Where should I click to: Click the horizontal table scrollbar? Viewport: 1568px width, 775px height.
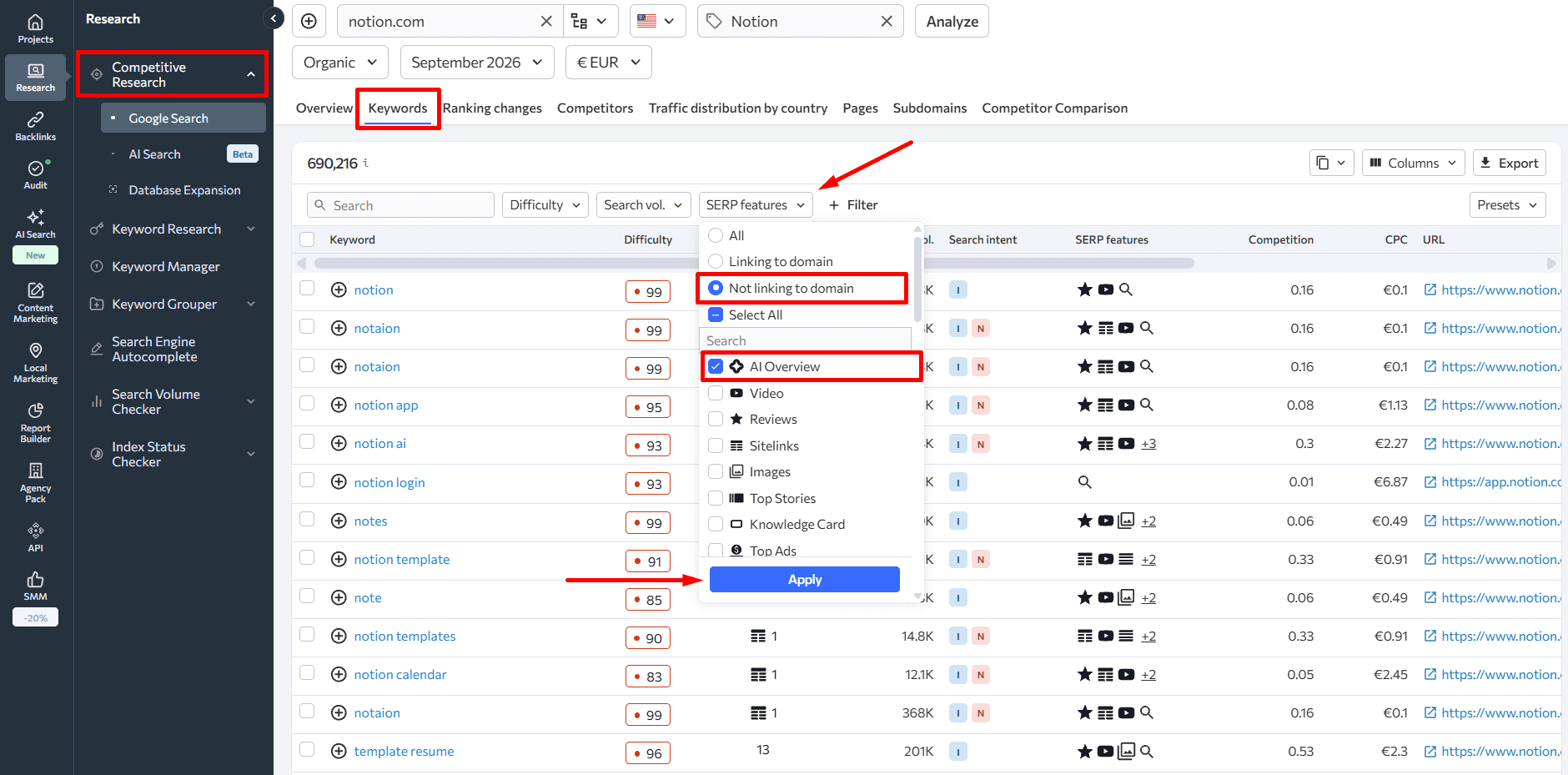[x=754, y=263]
